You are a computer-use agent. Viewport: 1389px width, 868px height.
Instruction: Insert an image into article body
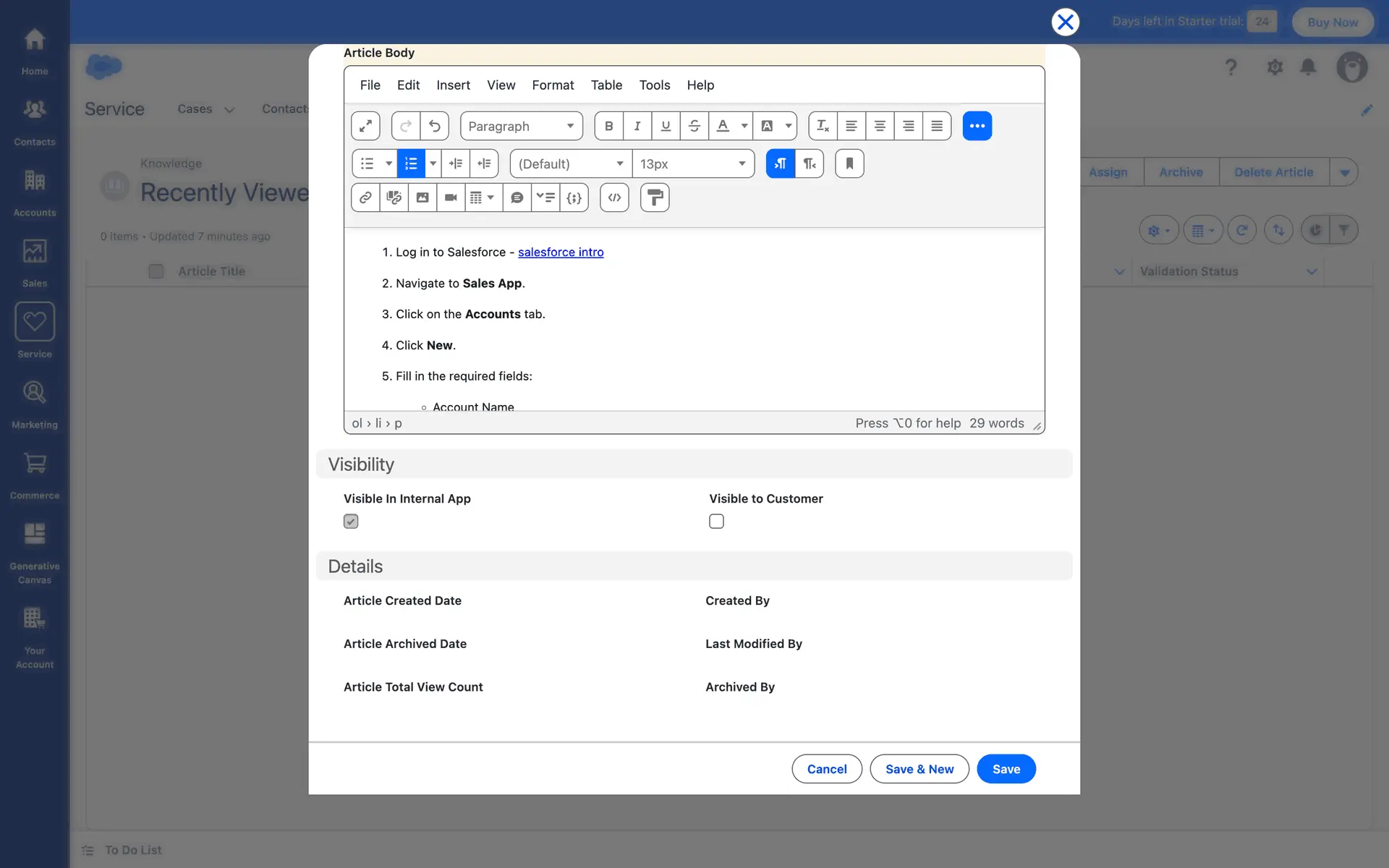[x=422, y=197]
